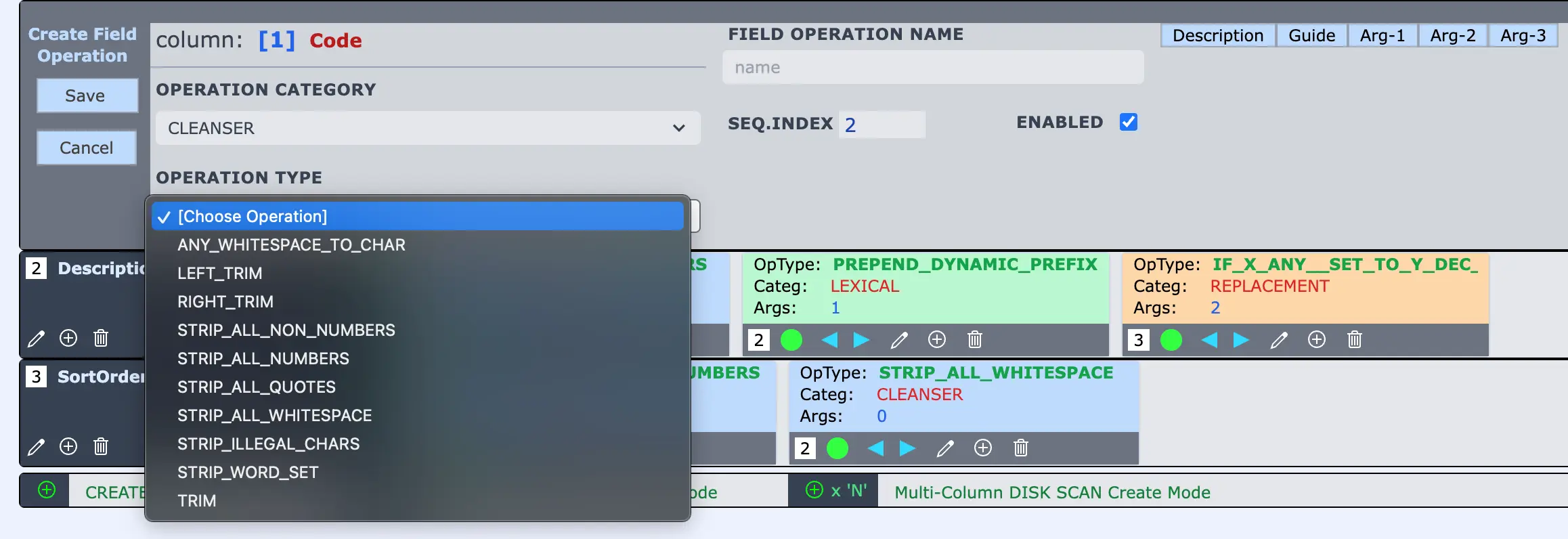Uncheck the ENABLED checkbox
Viewport: 1568px width, 539px height.
1129,122
